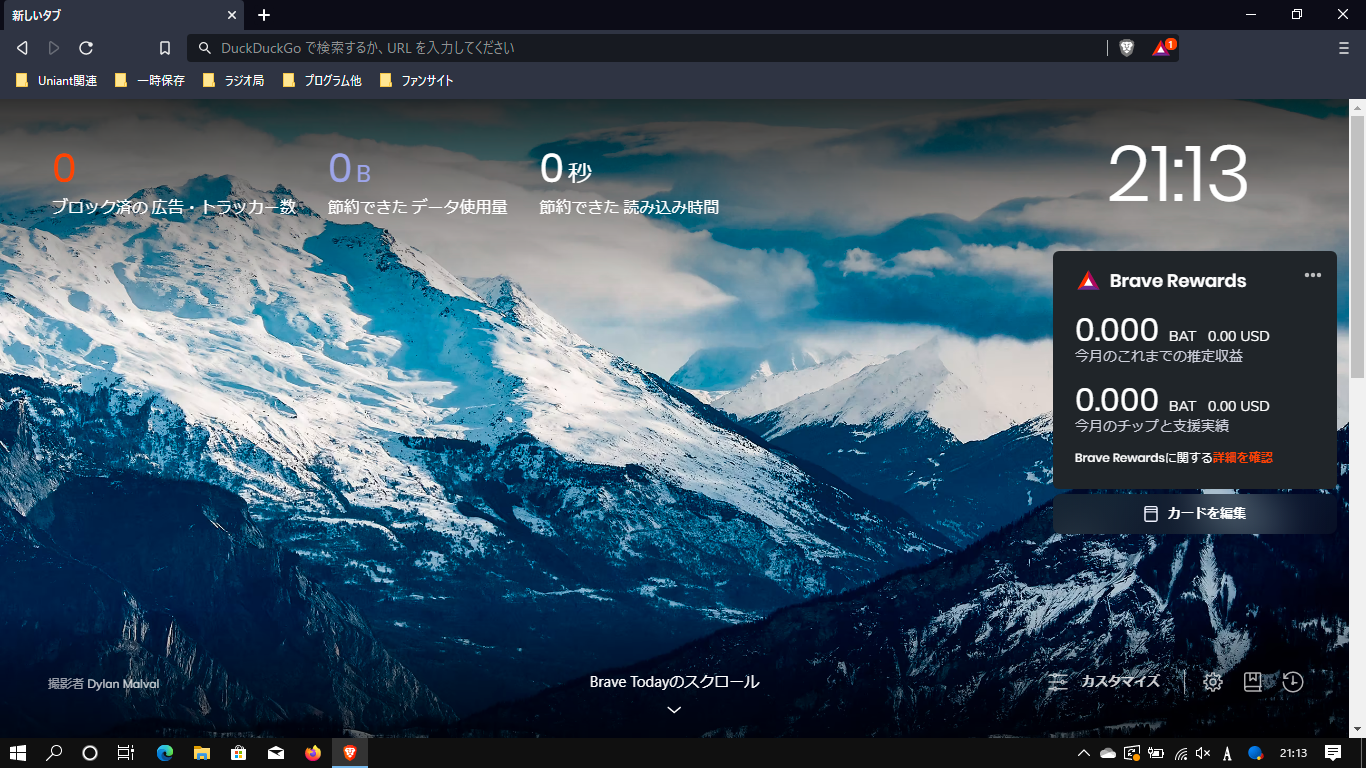Click the カードを編集 button

point(1195,514)
